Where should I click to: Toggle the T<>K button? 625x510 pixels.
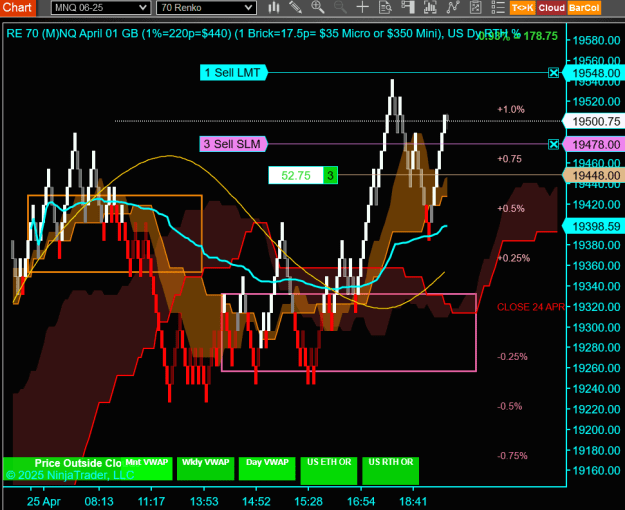[x=522, y=8]
